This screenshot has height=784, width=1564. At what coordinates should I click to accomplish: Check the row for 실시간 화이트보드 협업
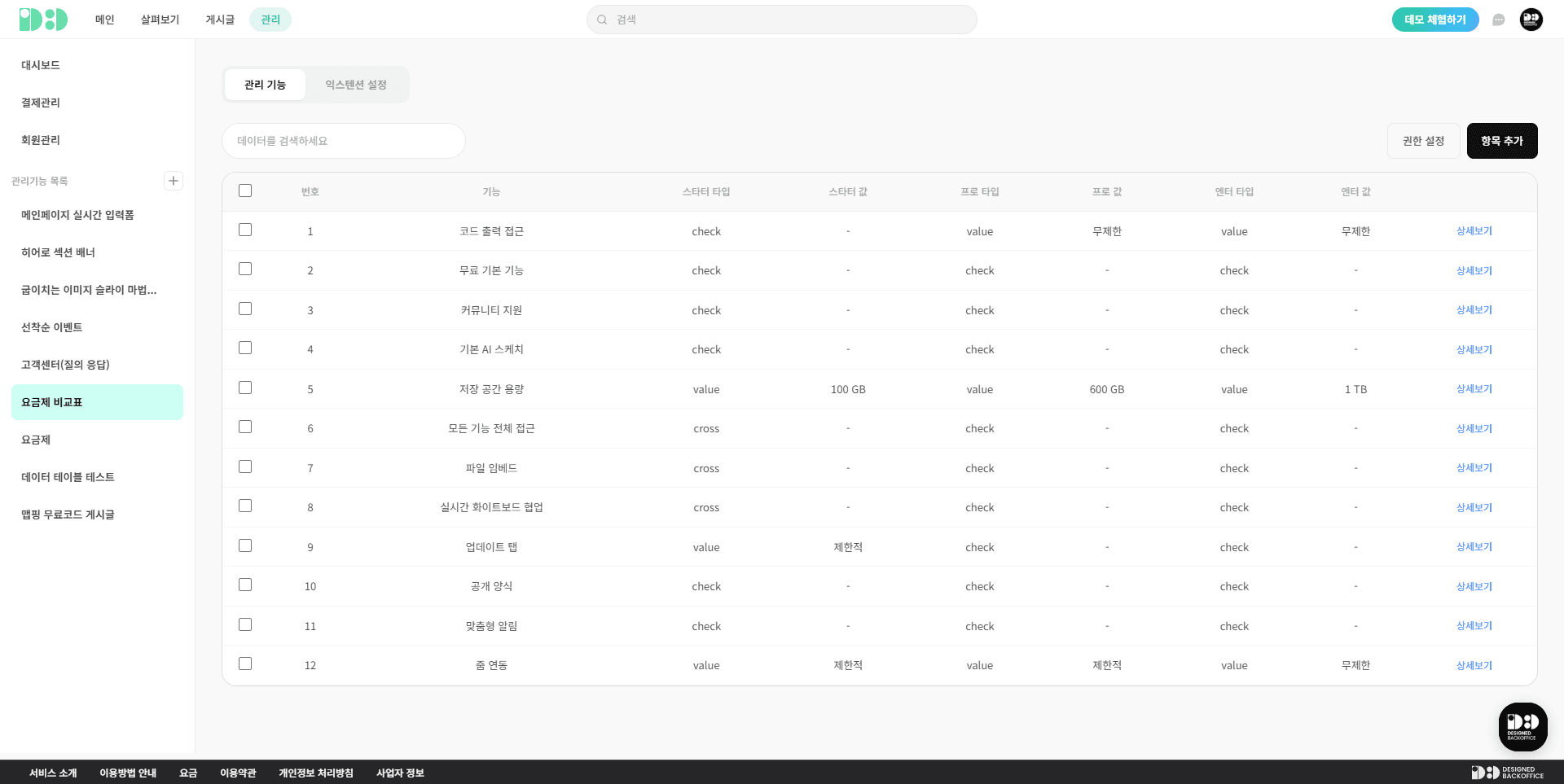[x=245, y=506]
